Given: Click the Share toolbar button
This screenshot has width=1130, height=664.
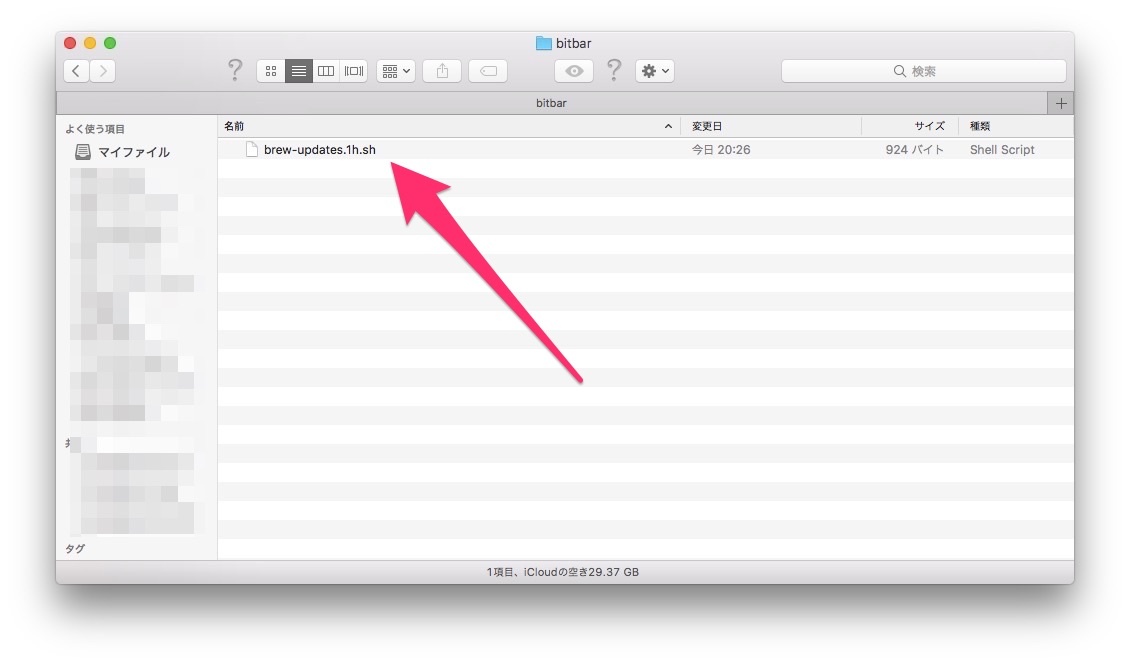Looking at the screenshot, I should [x=442, y=71].
